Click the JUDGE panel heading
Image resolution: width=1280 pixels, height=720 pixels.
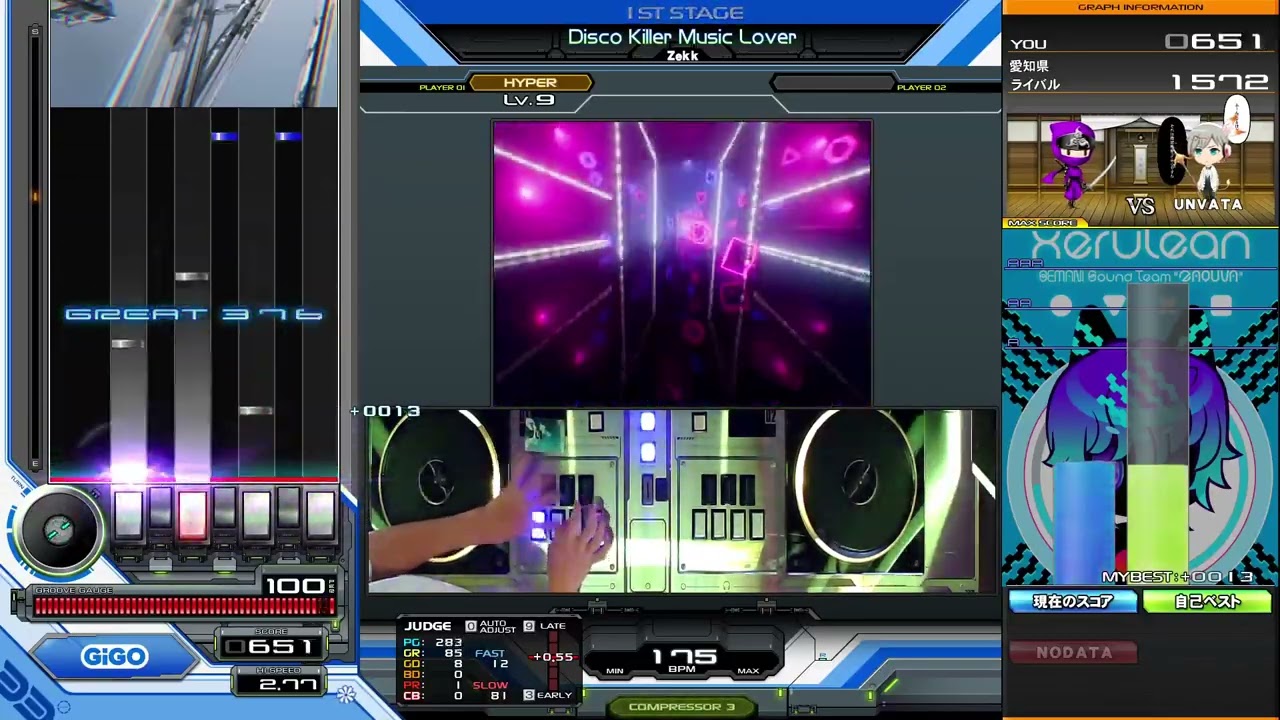428,626
